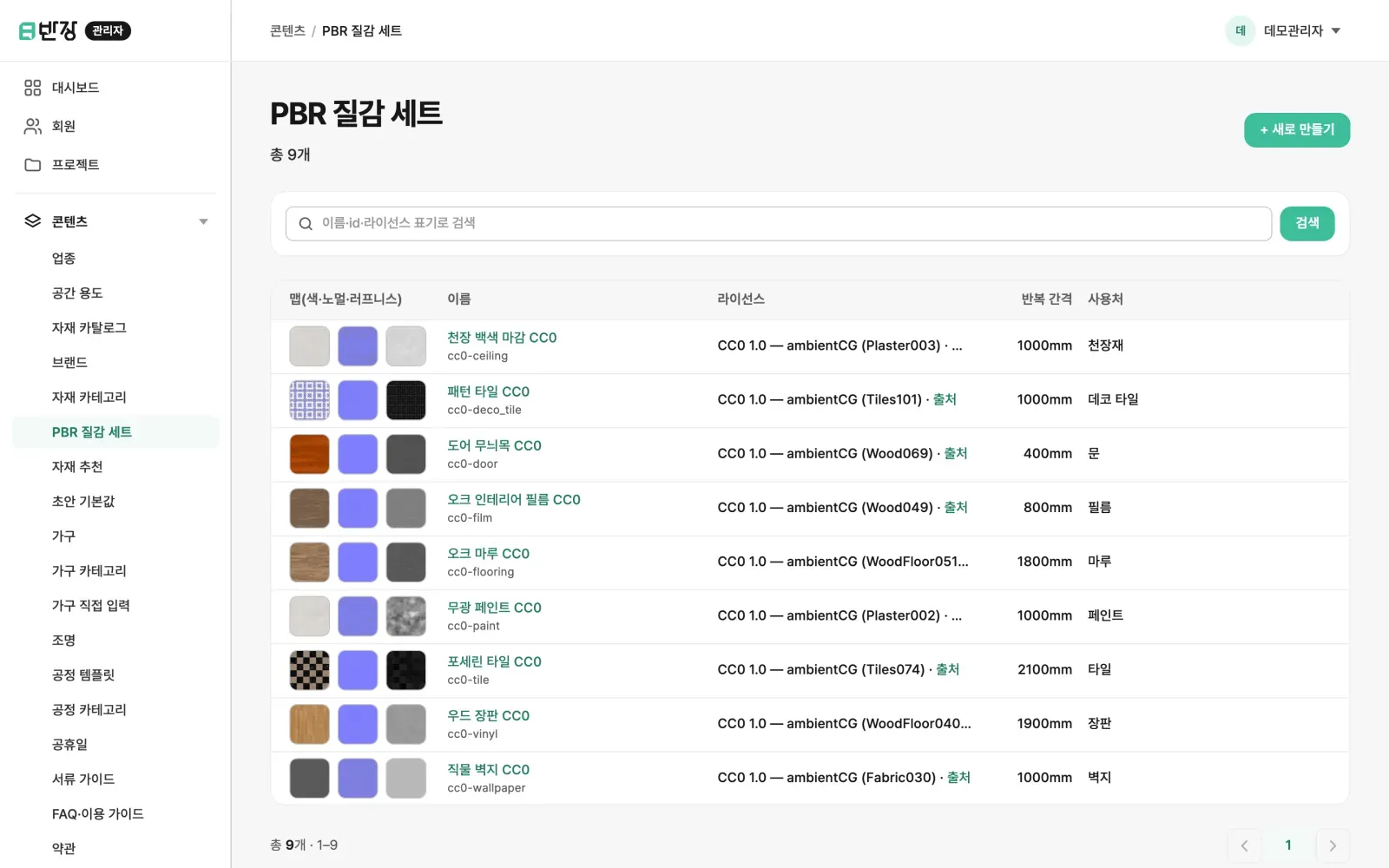The image size is (1389, 868).
Task: Collapse the 콘텐츠 menu arrow
Action: (203, 221)
